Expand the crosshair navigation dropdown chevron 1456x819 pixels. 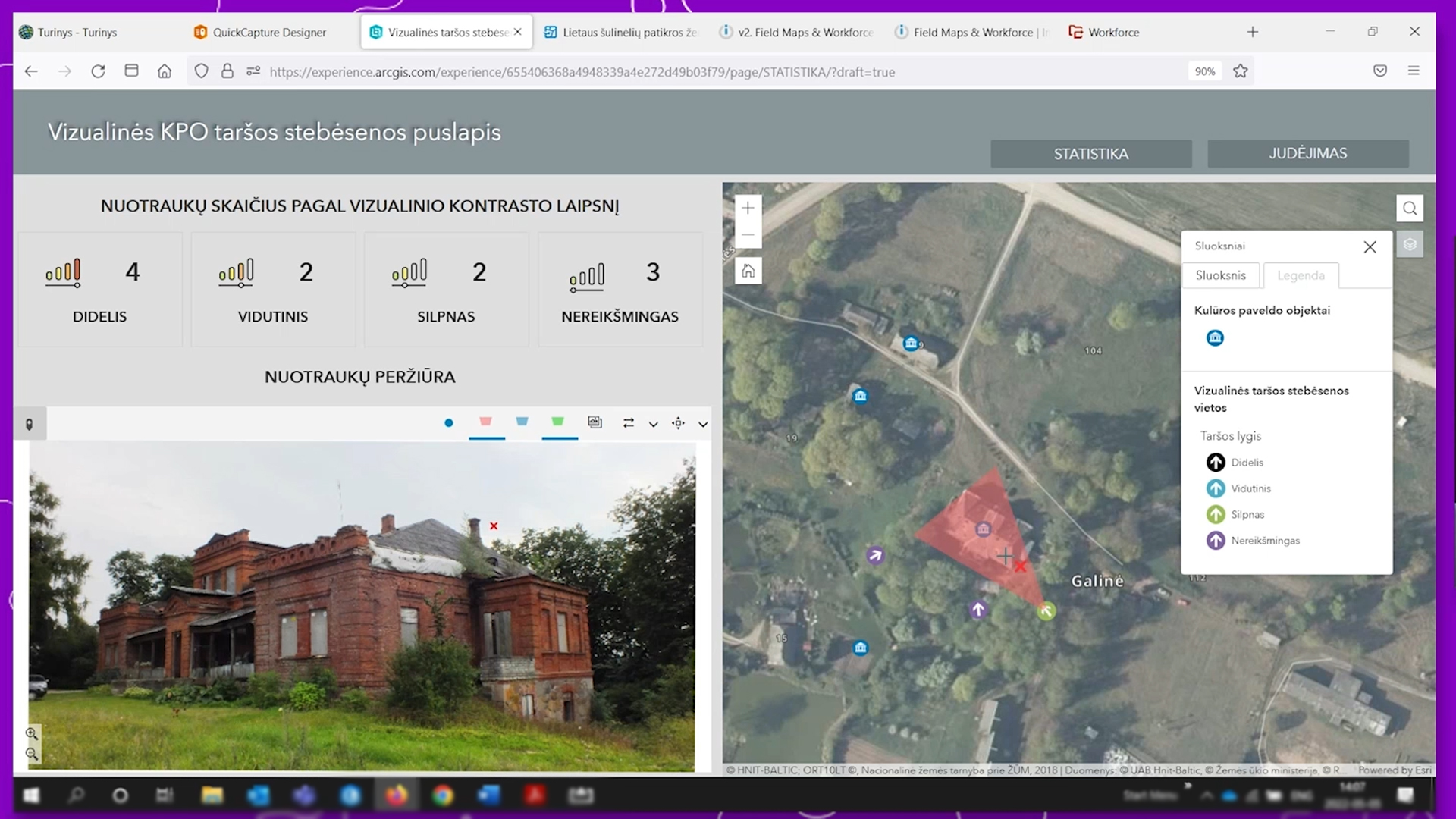point(703,425)
